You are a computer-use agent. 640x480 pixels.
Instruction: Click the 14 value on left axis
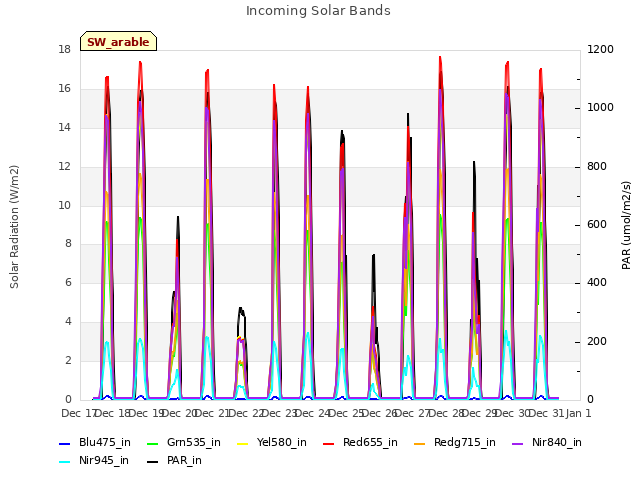(x=65, y=127)
